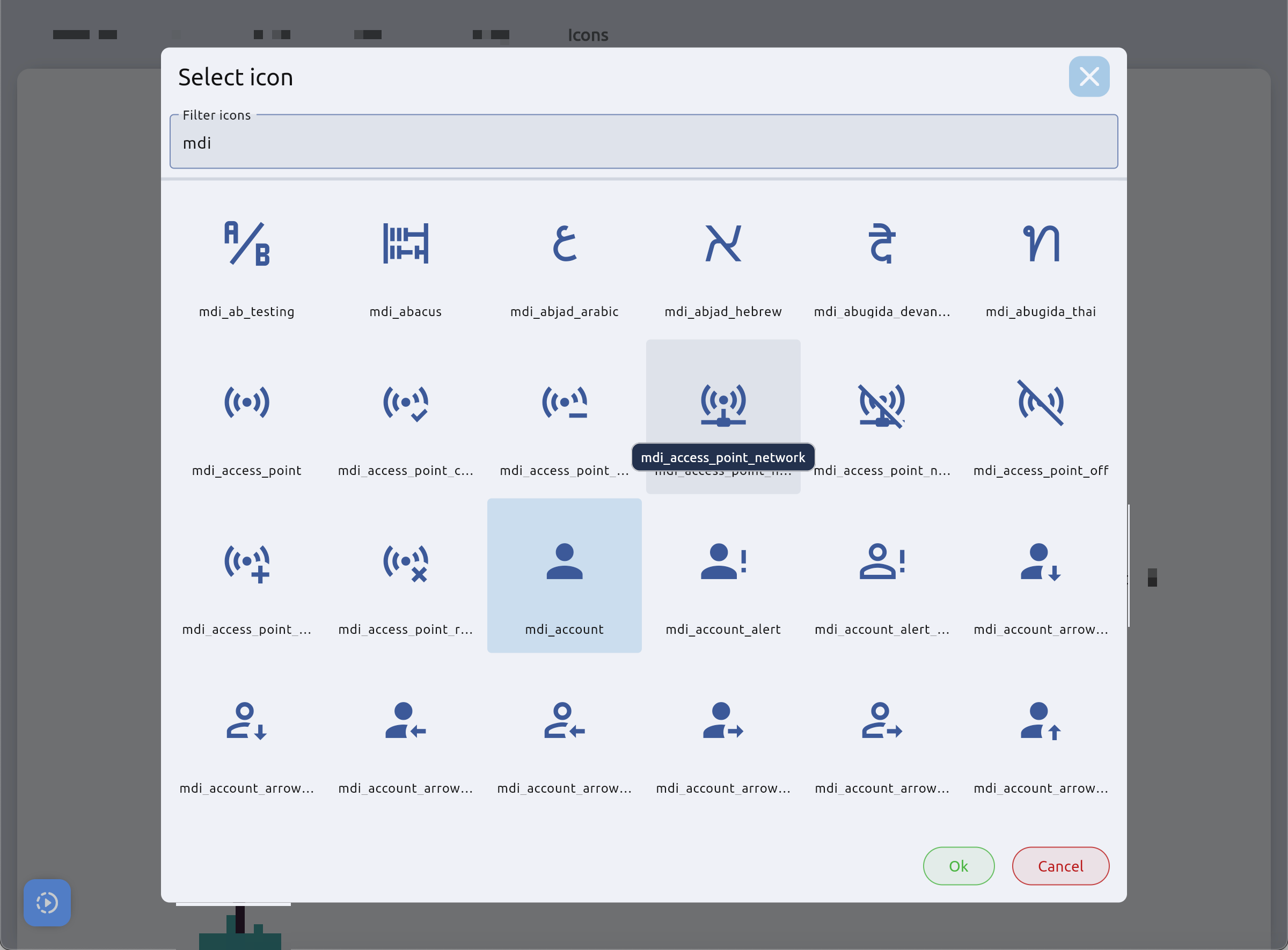Choose the filled account arrow left icon

405,734
